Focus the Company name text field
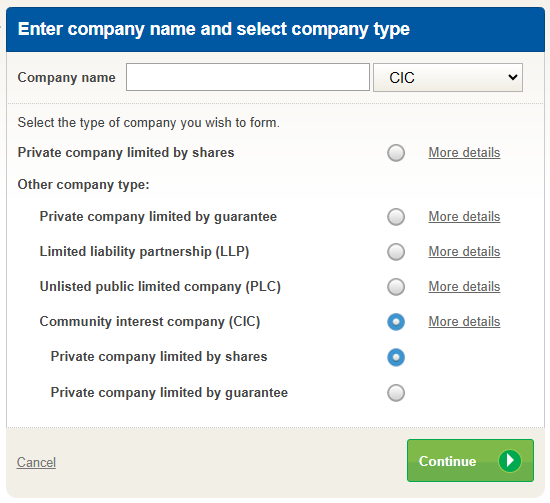This screenshot has width=550, height=503. tap(248, 77)
